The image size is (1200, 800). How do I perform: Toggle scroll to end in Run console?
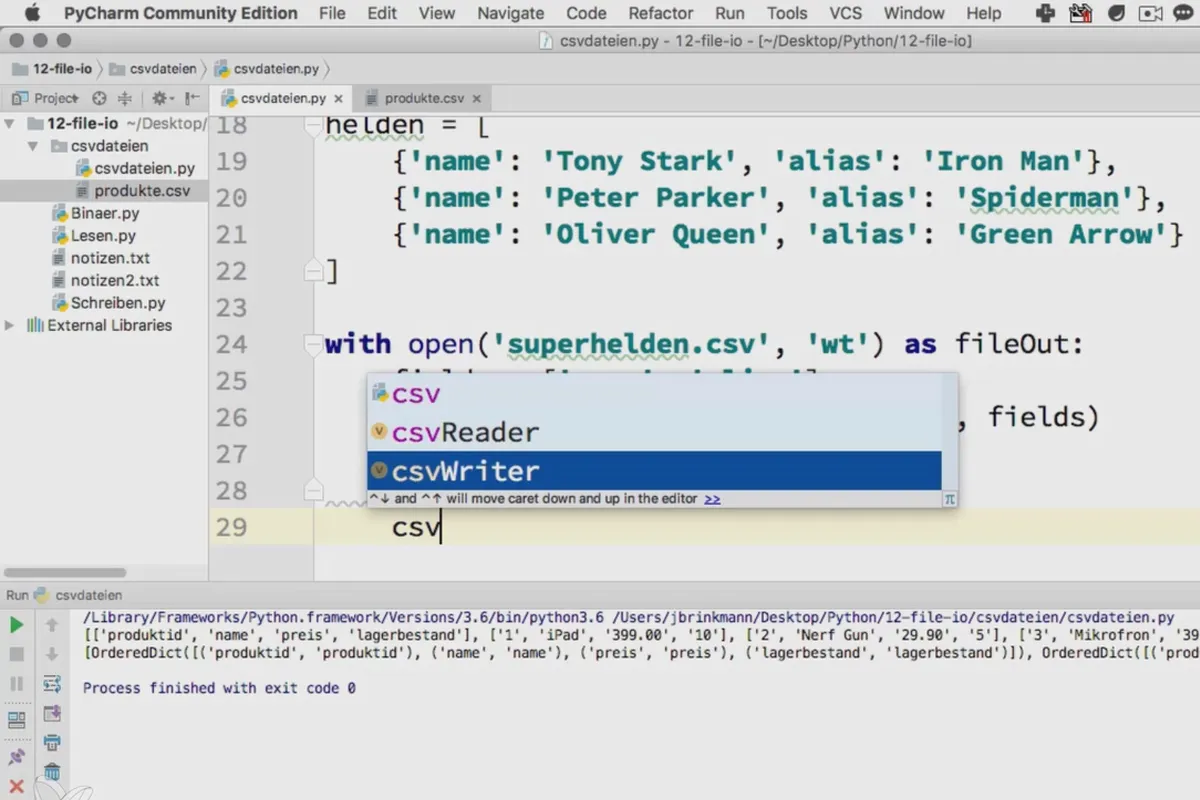tap(52, 713)
